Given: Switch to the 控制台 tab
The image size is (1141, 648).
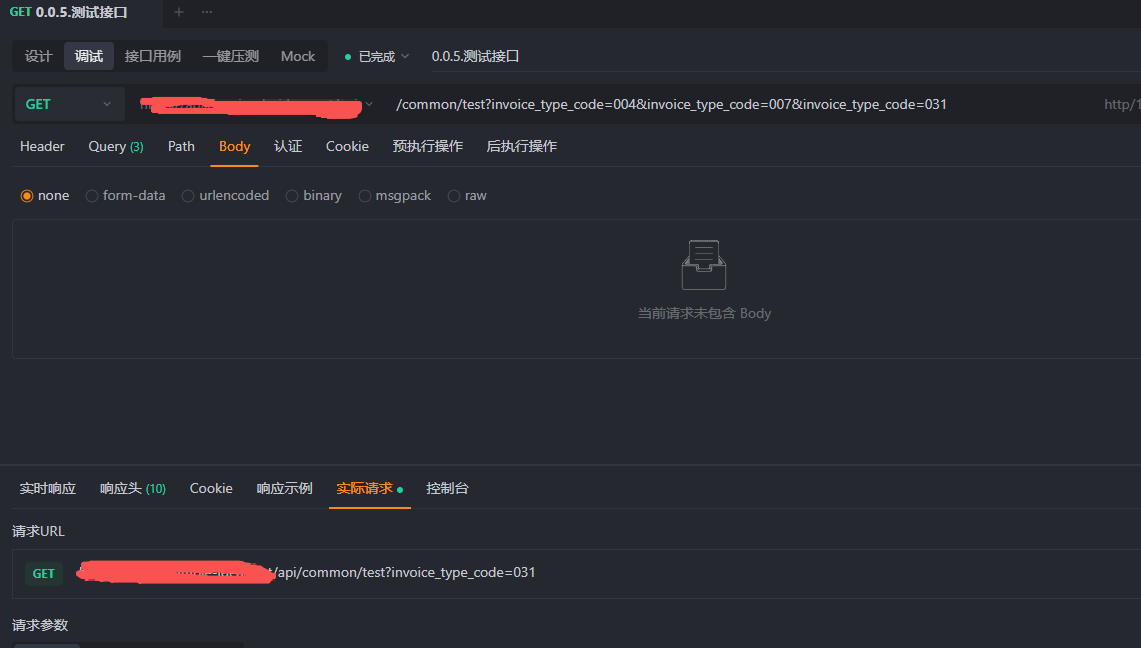Looking at the screenshot, I should click(x=447, y=488).
